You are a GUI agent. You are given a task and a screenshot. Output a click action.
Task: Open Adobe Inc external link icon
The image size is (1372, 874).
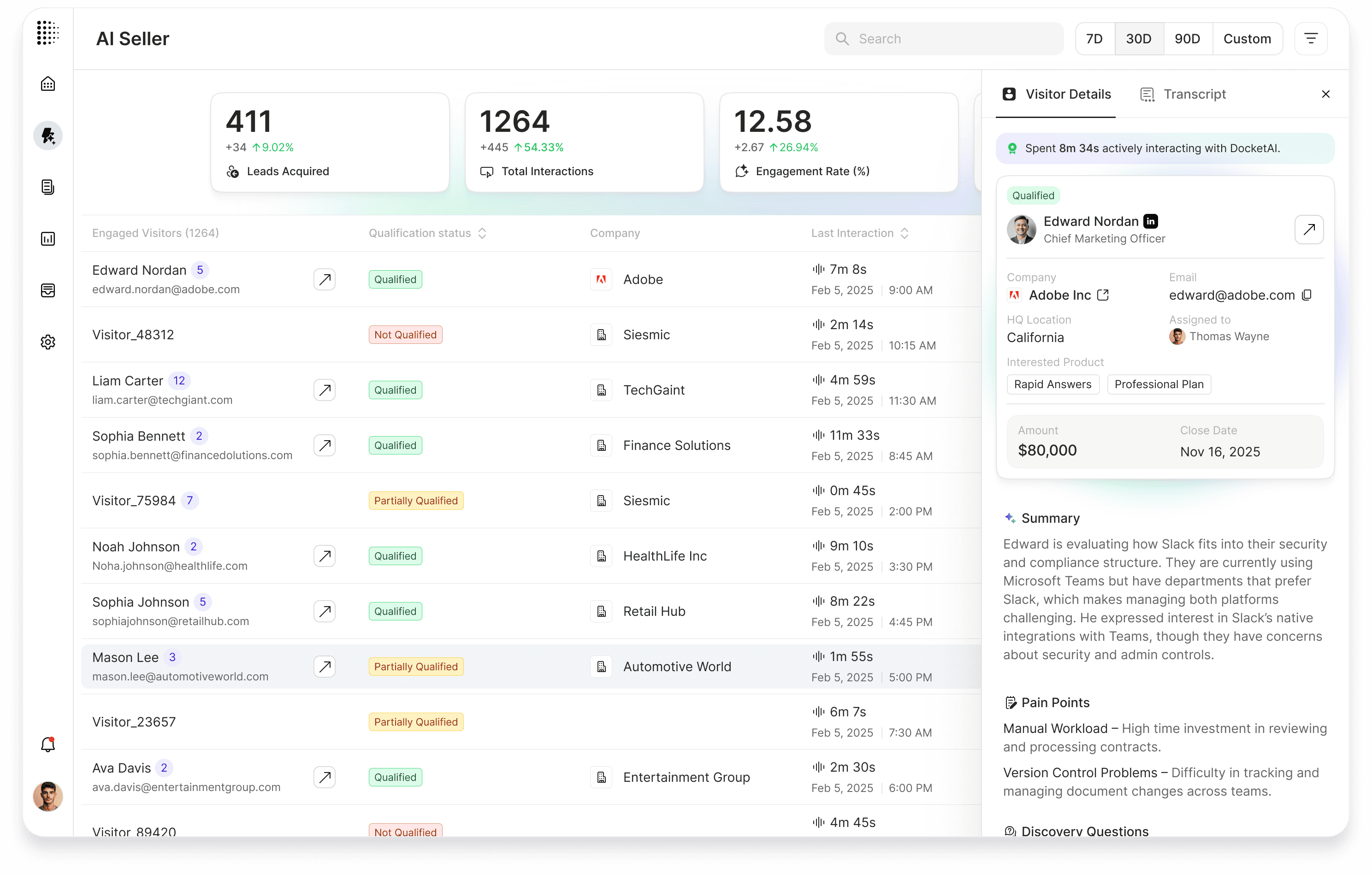[1103, 295]
